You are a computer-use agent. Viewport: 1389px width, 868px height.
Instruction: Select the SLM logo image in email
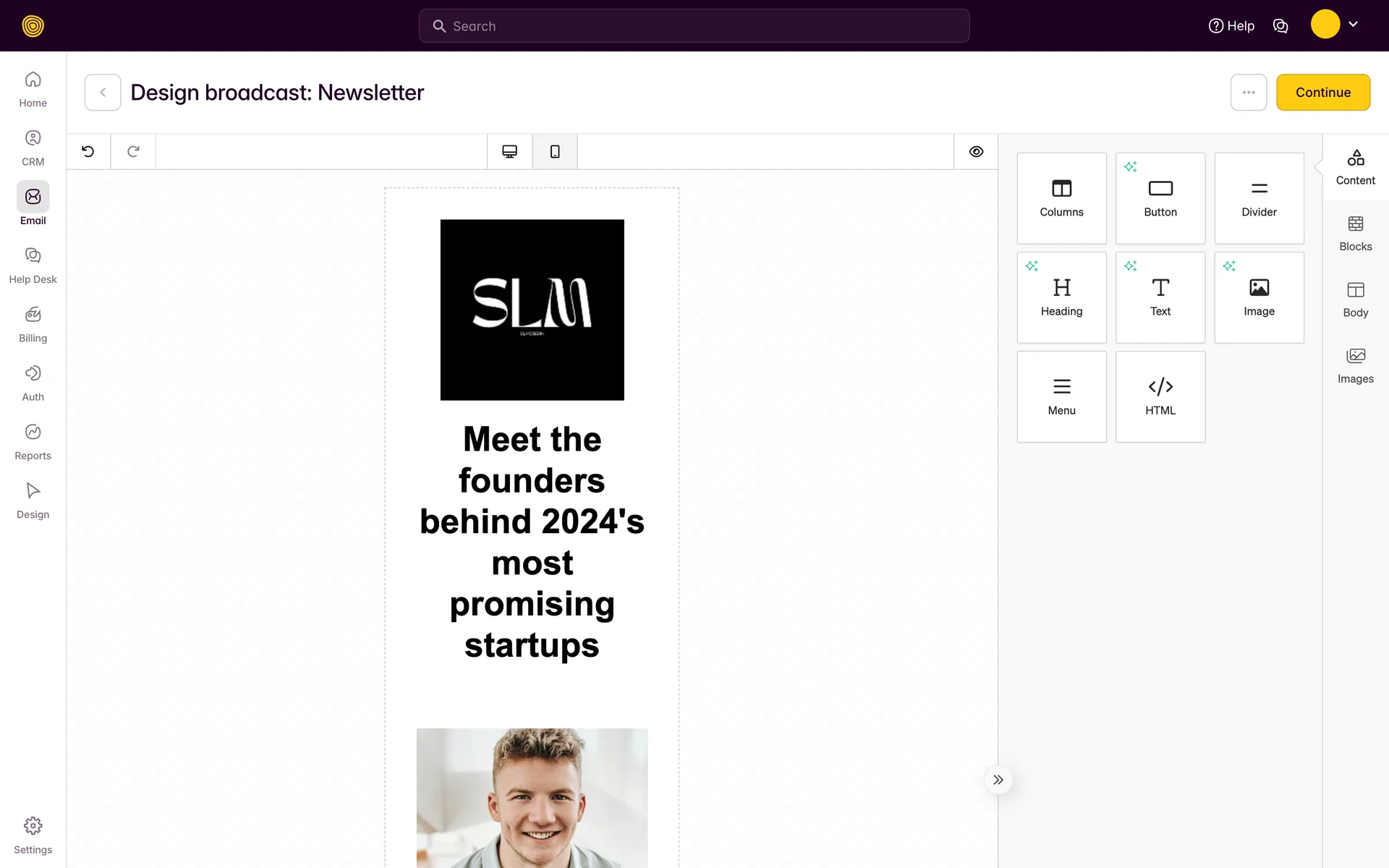point(532,310)
